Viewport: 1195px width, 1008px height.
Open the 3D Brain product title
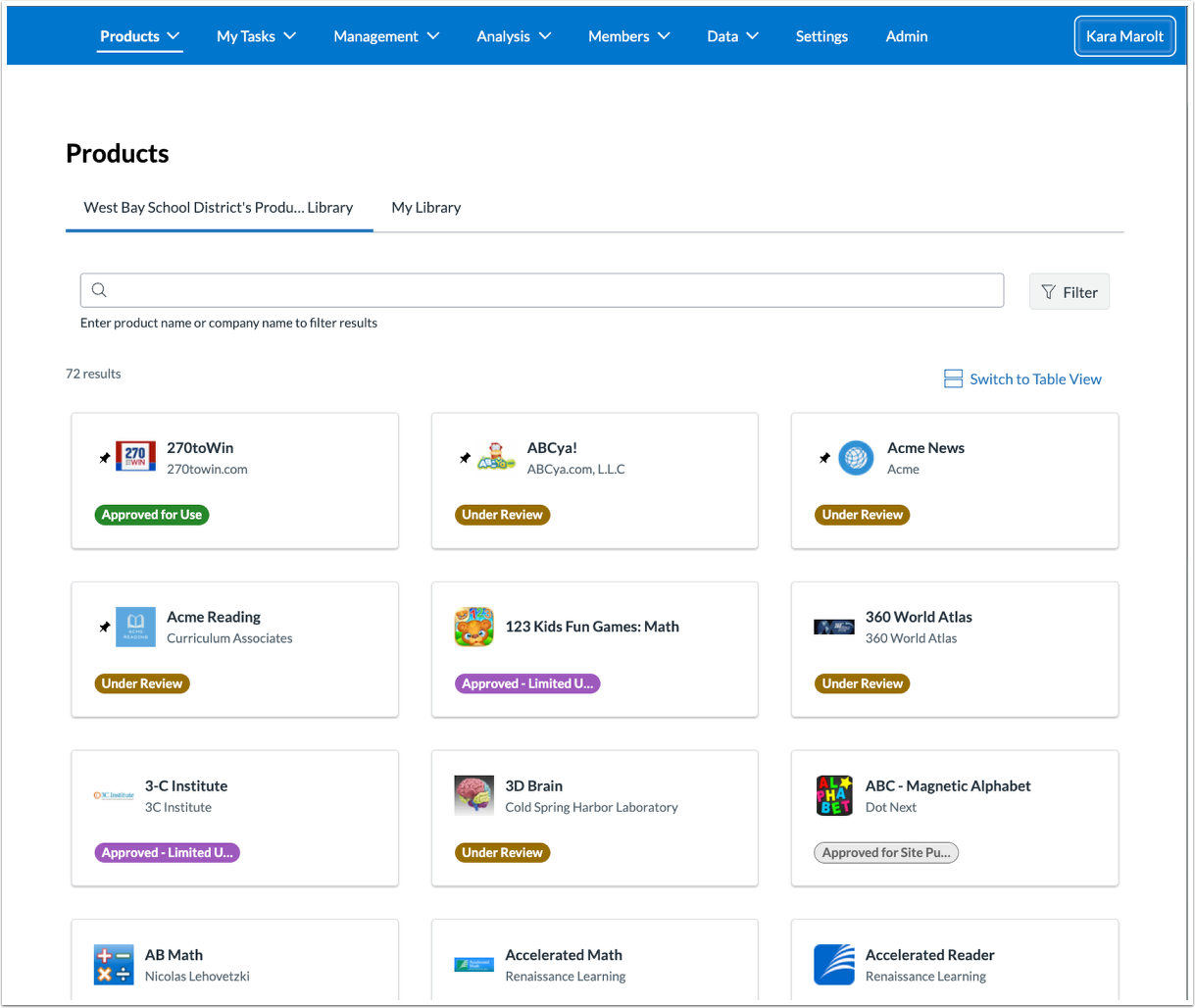click(534, 786)
